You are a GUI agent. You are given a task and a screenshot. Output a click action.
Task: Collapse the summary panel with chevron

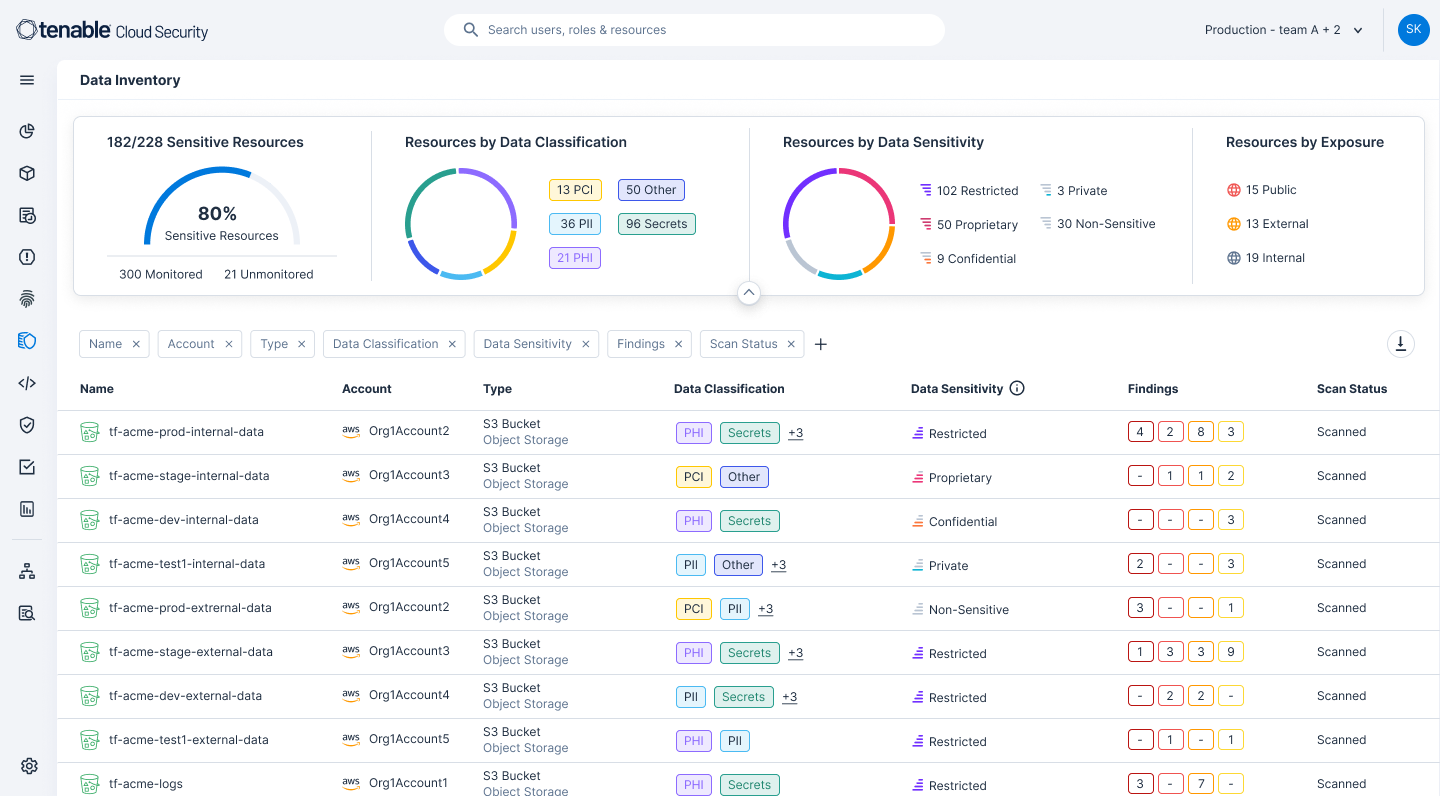pos(749,293)
